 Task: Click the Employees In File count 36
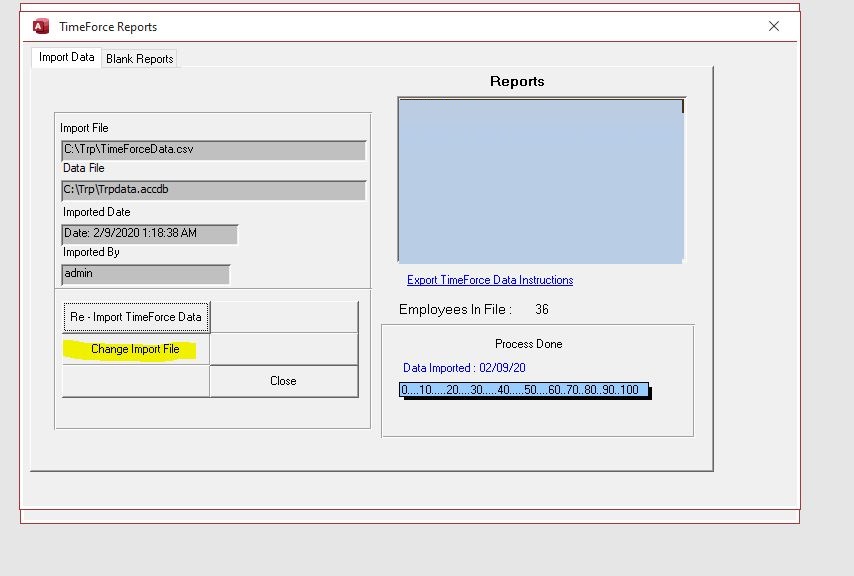coord(542,310)
